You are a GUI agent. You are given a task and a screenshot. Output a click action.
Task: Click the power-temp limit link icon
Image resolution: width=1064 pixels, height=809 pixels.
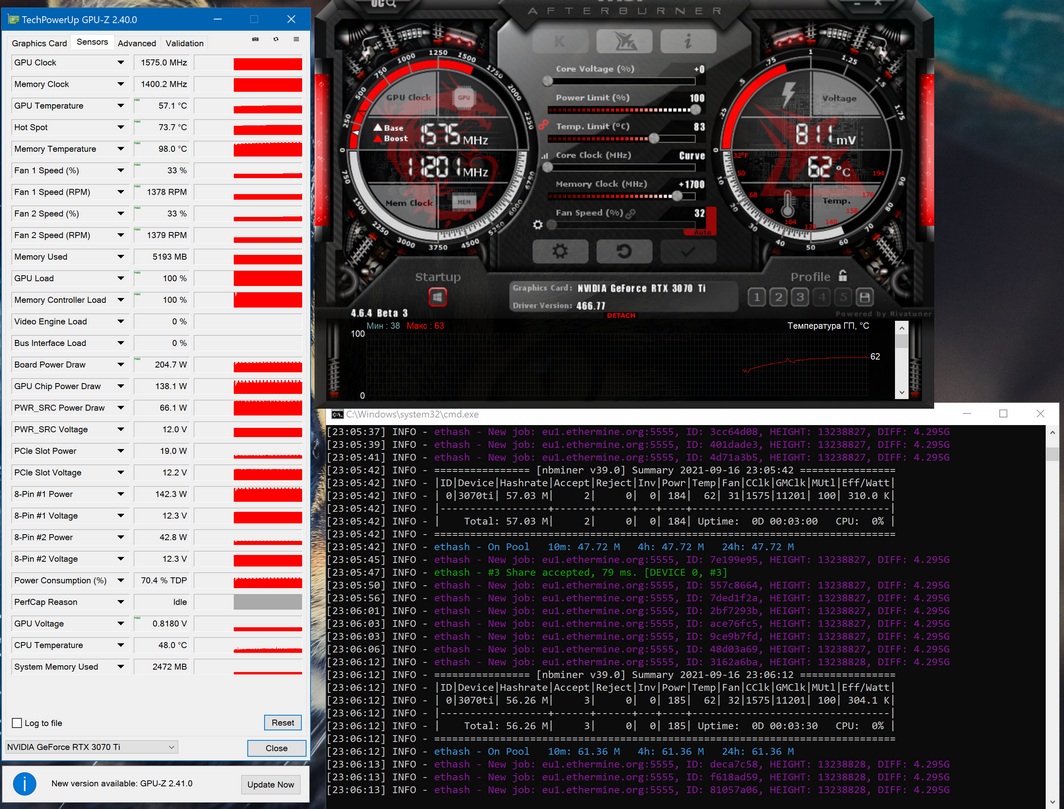click(543, 125)
